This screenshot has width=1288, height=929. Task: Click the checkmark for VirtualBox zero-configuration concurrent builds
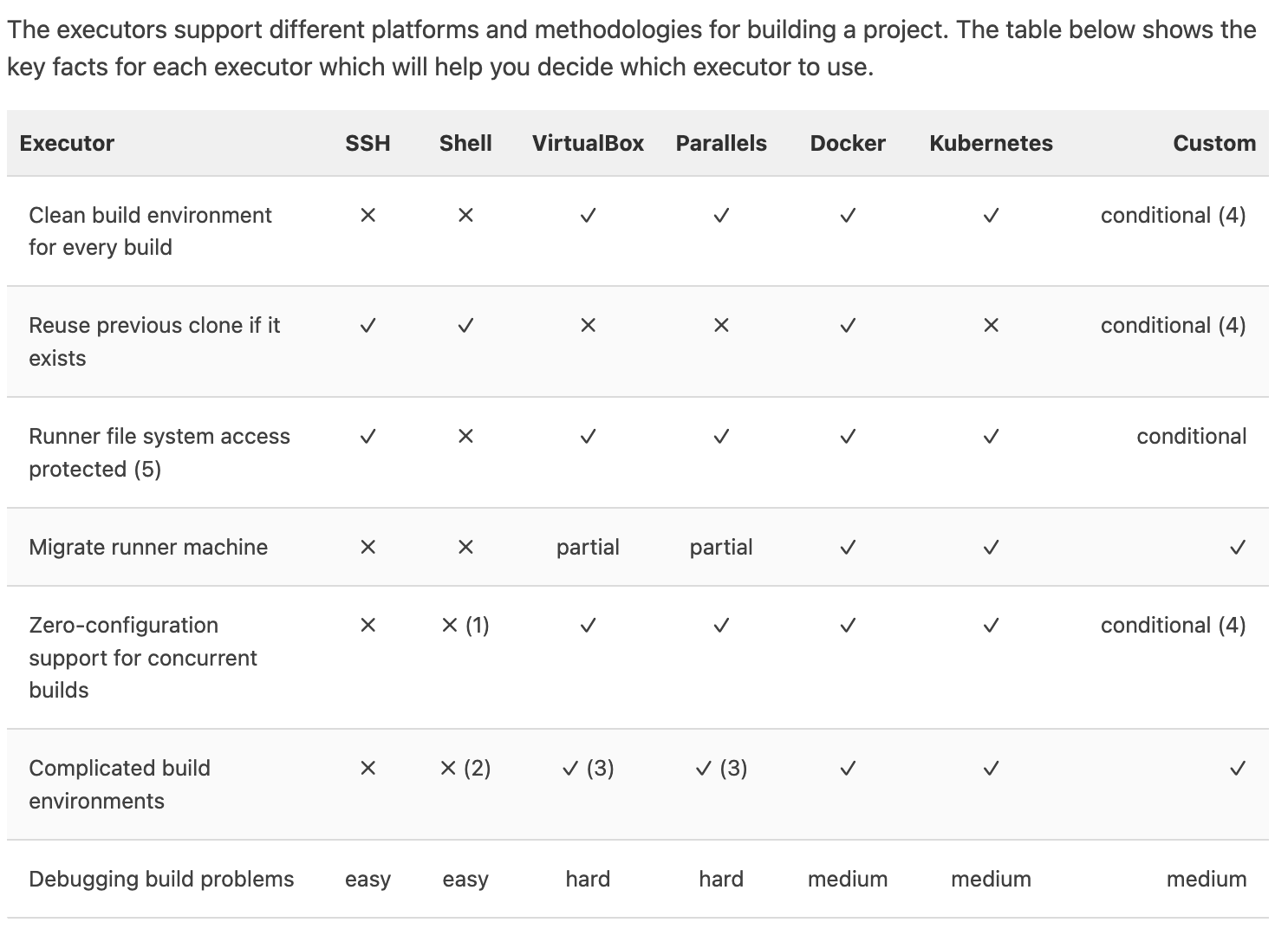[588, 625]
